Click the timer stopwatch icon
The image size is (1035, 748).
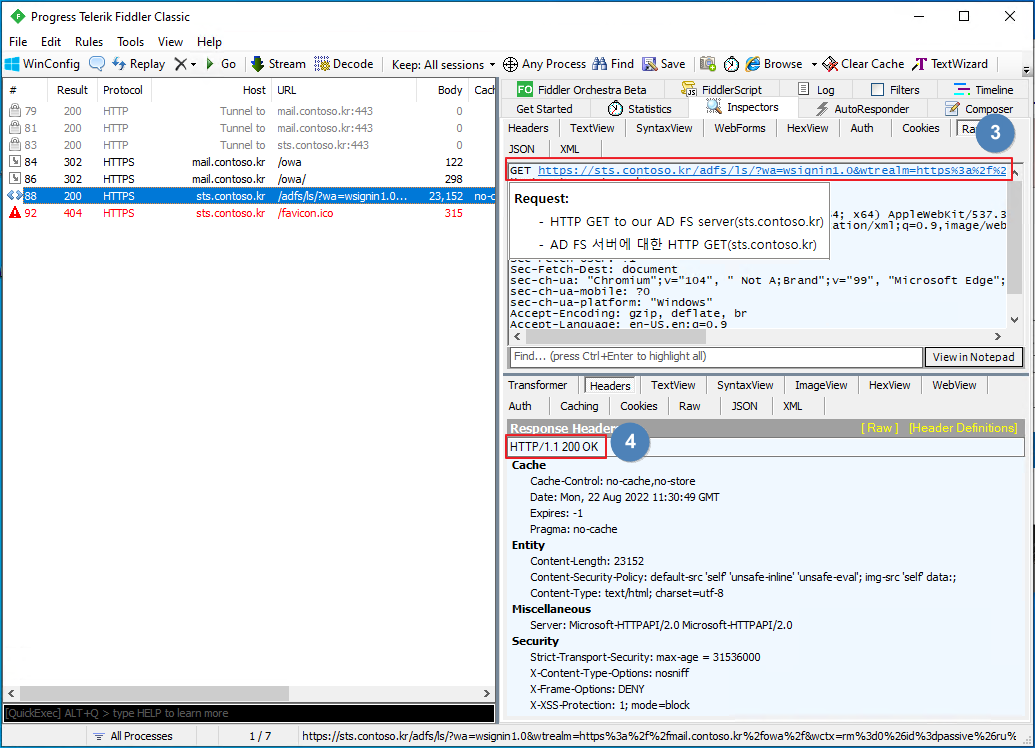pyautogui.click(x=731, y=64)
